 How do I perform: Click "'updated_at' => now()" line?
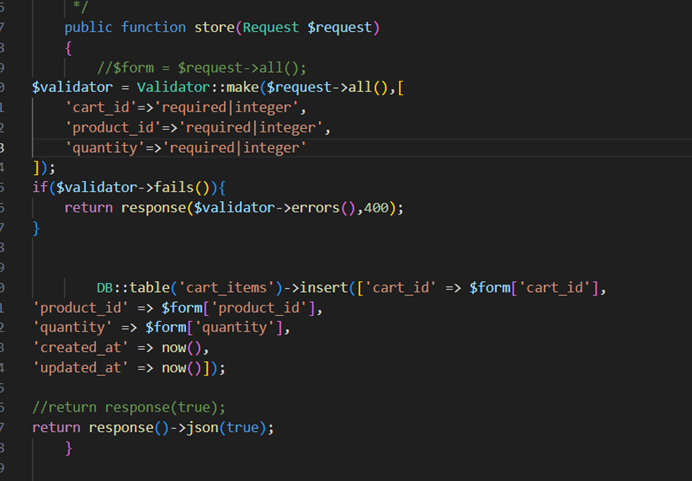[x=129, y=368]
